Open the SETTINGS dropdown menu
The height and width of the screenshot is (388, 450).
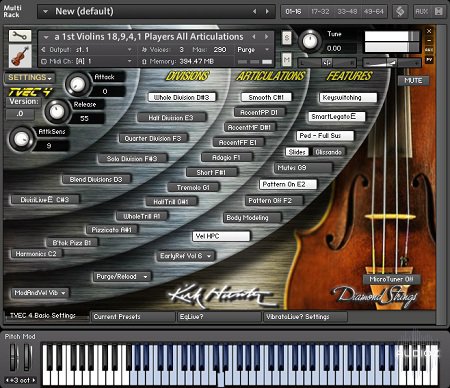(30, 78)
